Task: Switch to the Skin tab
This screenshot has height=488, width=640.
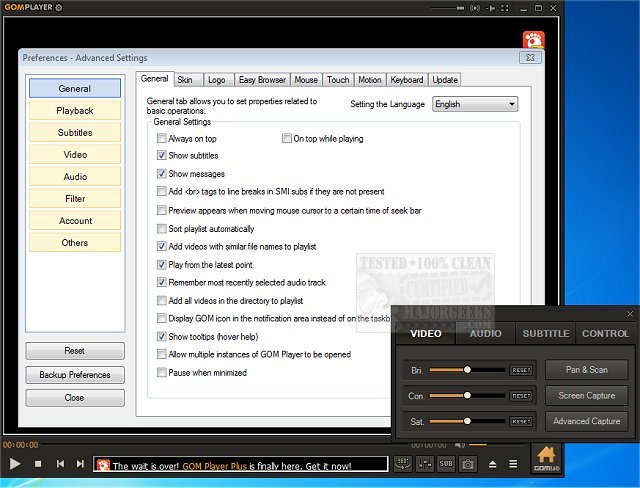Action: pyautogui.click(x=188, y=80)
